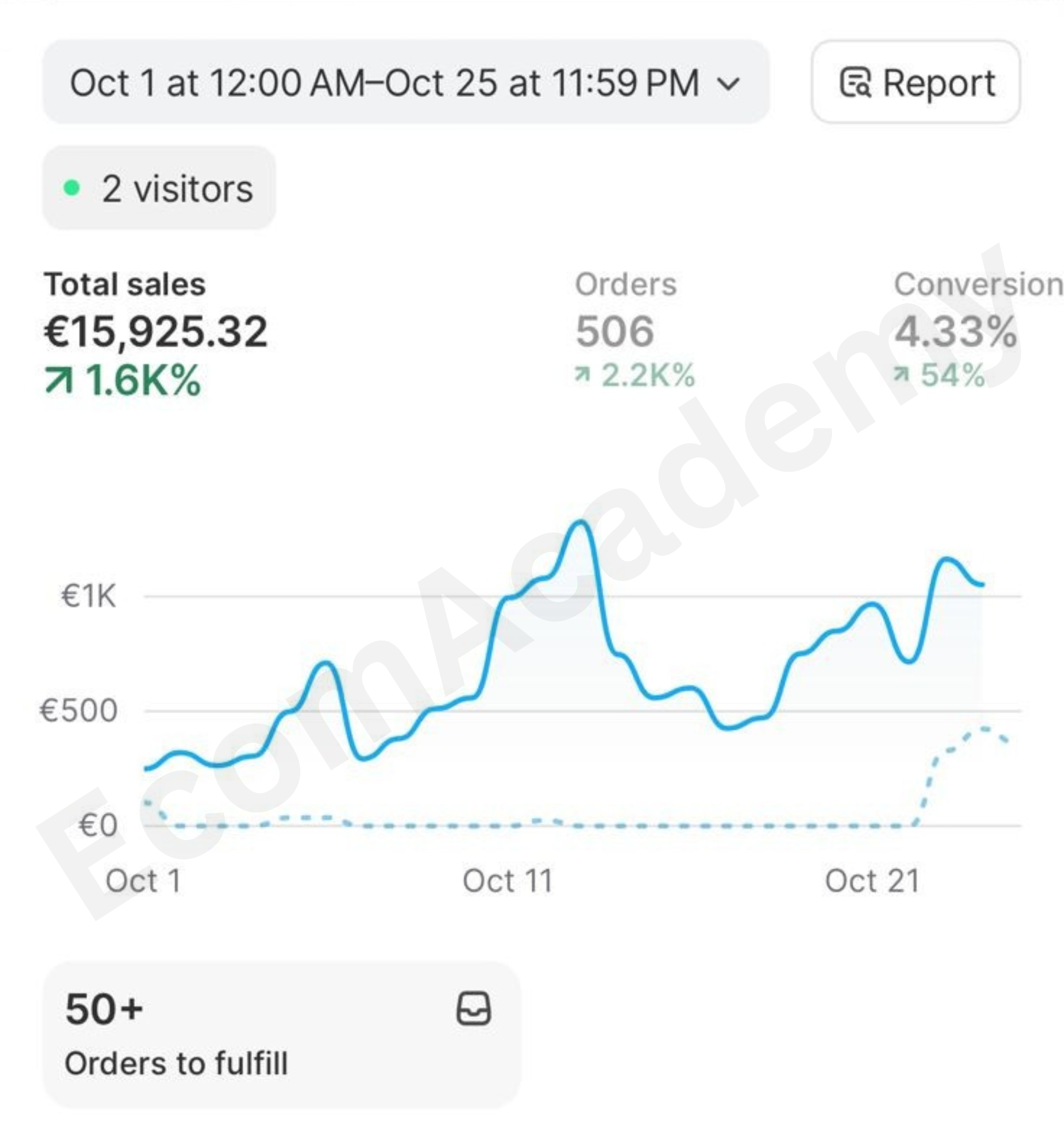The image size is (1064, 1139).
Task: Open the date range dropdown
Action: [406, 82]
